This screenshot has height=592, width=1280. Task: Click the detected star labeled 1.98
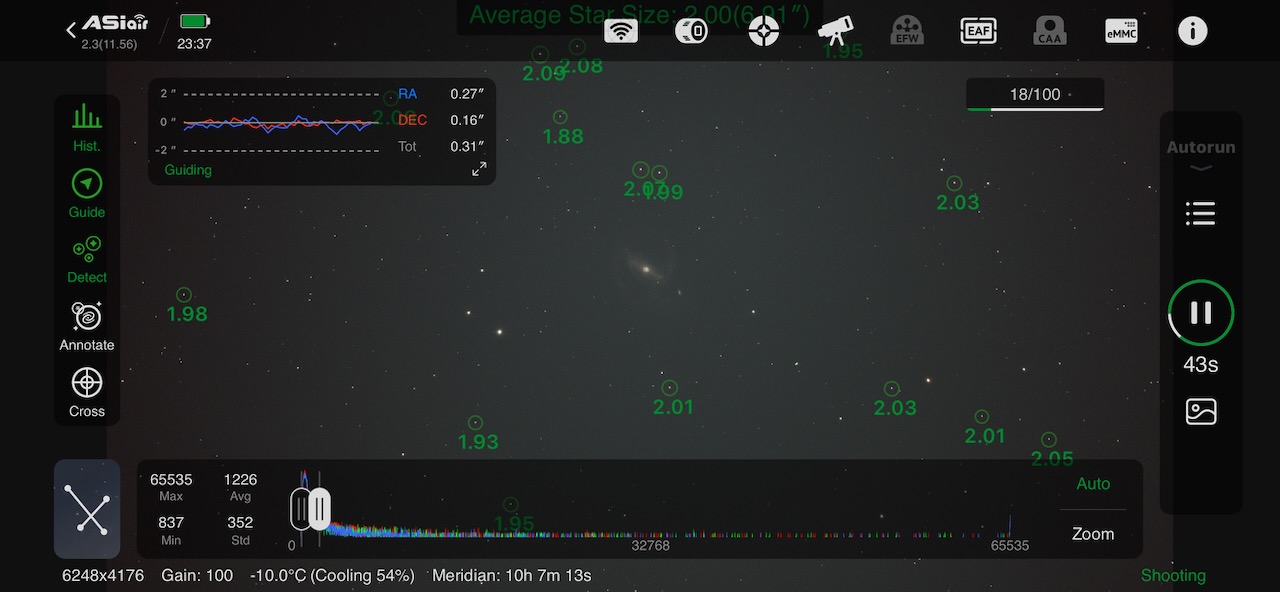pyautogui.click(x=184, y=295)
